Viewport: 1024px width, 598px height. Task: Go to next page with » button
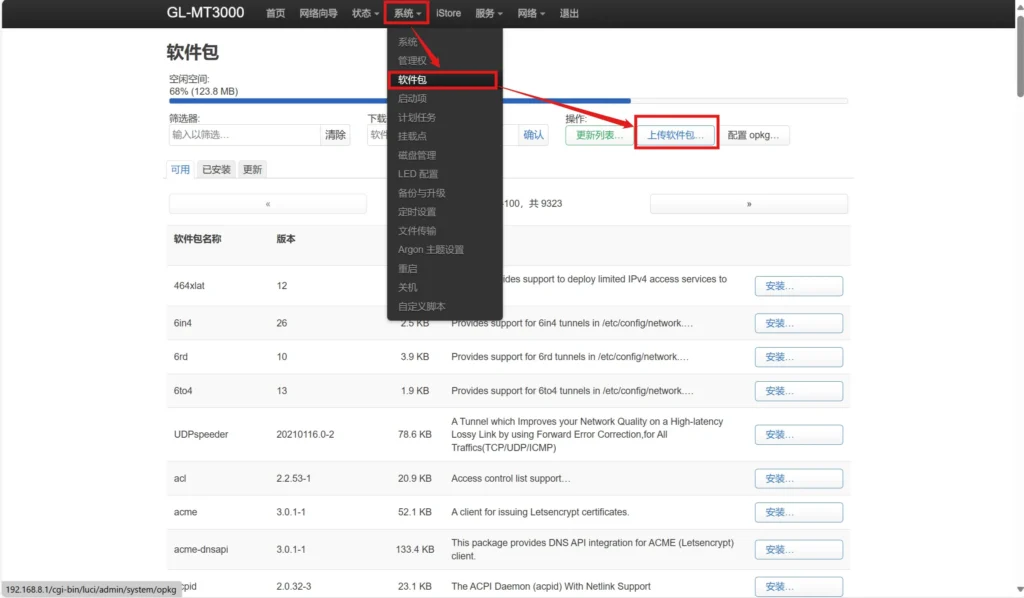[x=749, y=204]
